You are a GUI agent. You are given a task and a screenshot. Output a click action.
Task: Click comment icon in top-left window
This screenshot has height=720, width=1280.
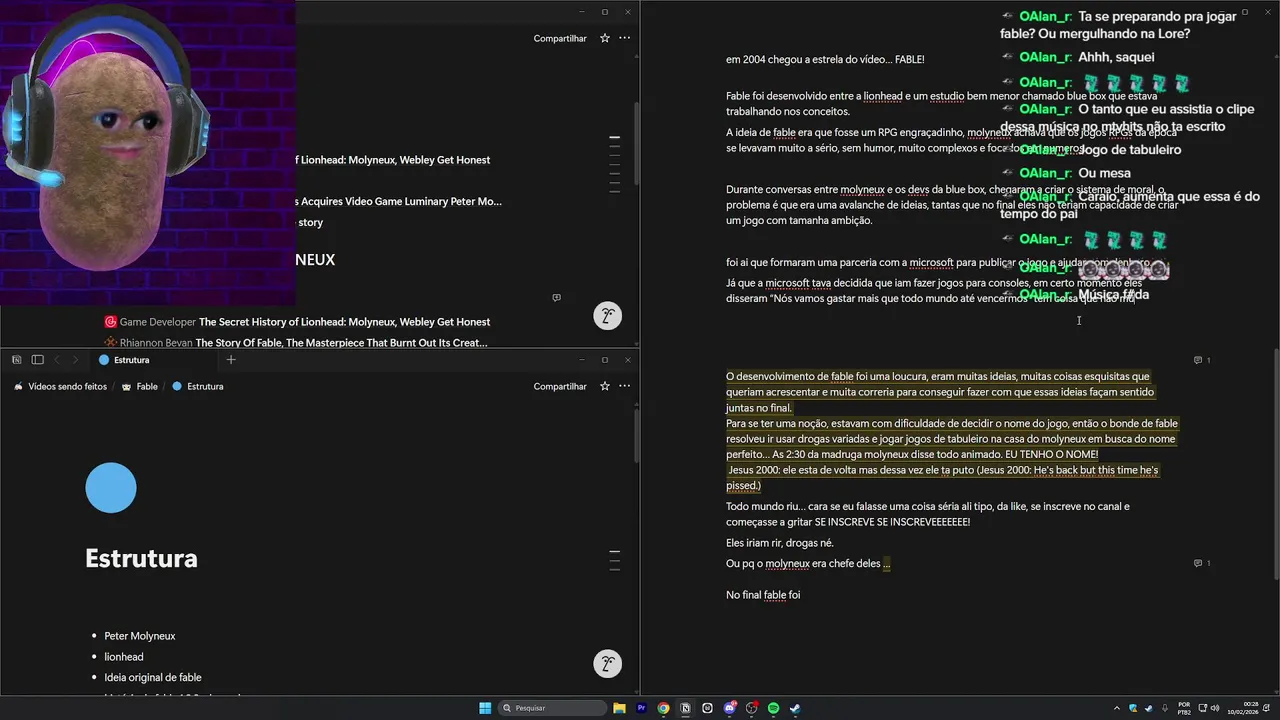click(556, 297)
